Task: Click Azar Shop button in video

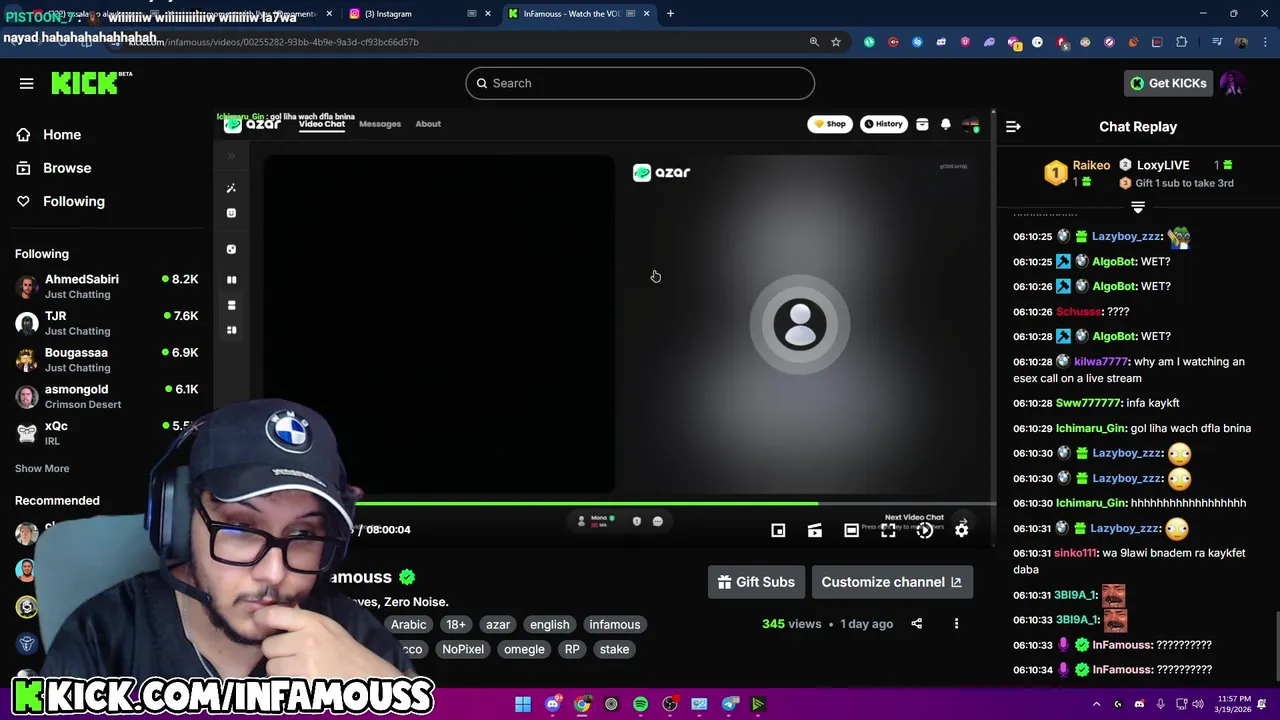Action: (830, 124)
